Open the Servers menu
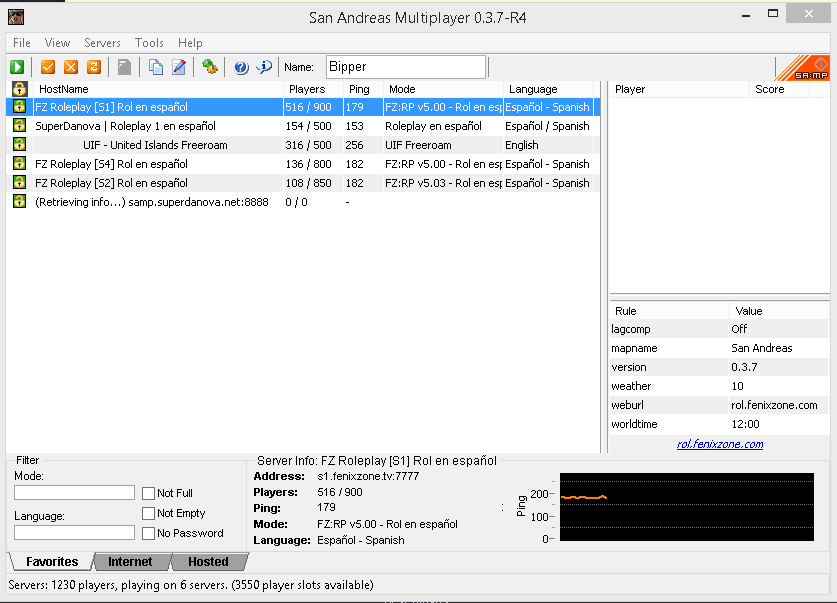 (x=102, y=43)
